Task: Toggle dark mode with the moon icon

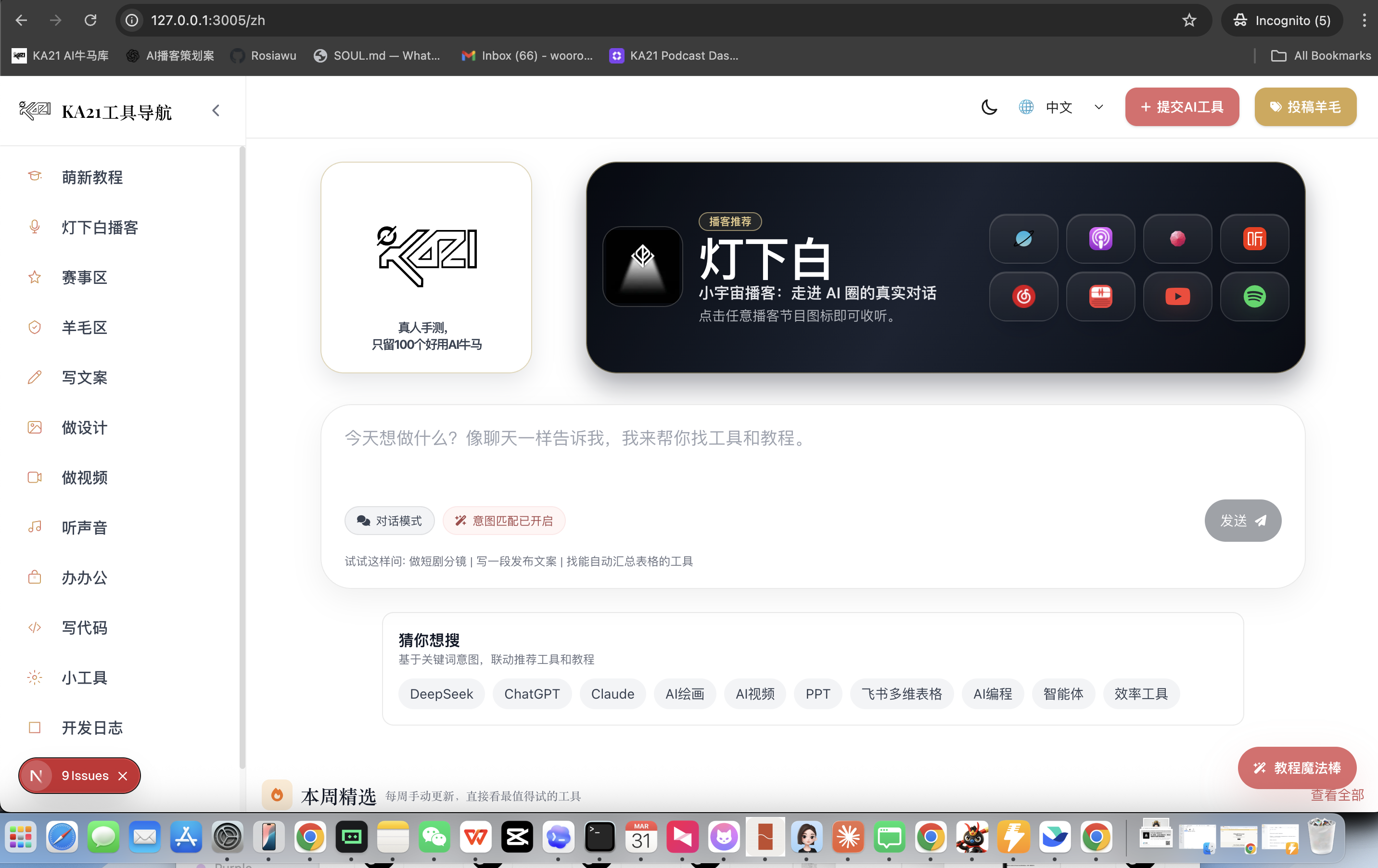Action: [989, 107]
